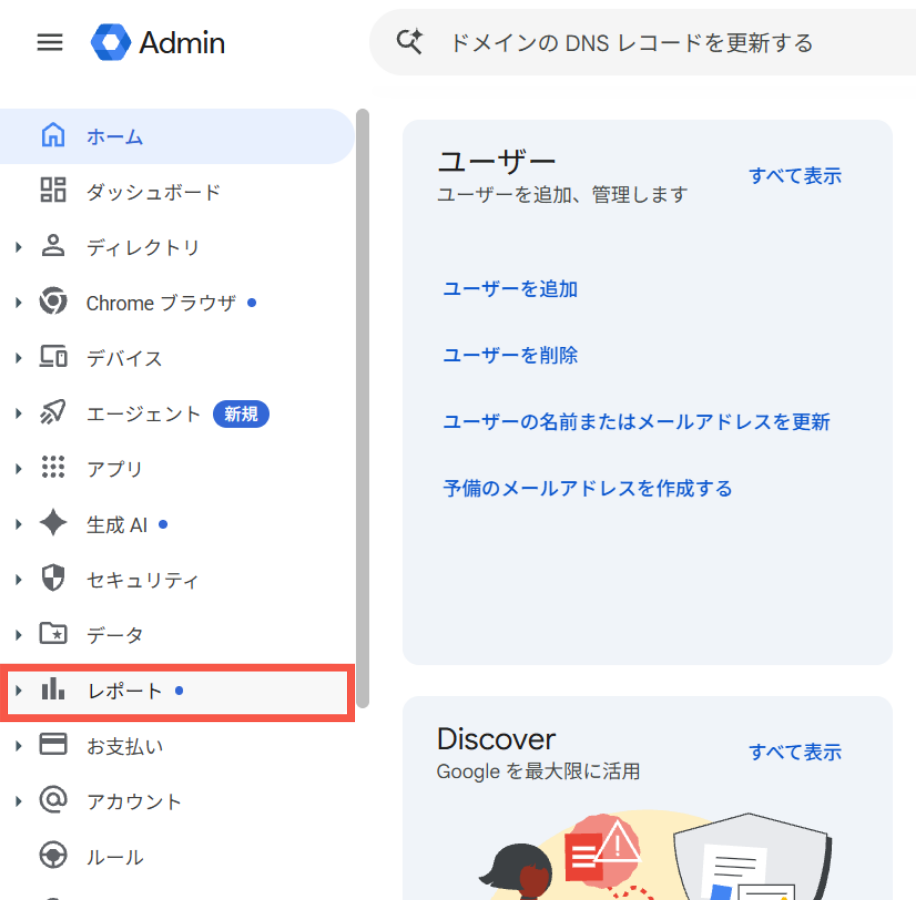Viewport: 916px width, 900px height.
Task: Select セキュリティ in the navigation
Action: point(177,579)
